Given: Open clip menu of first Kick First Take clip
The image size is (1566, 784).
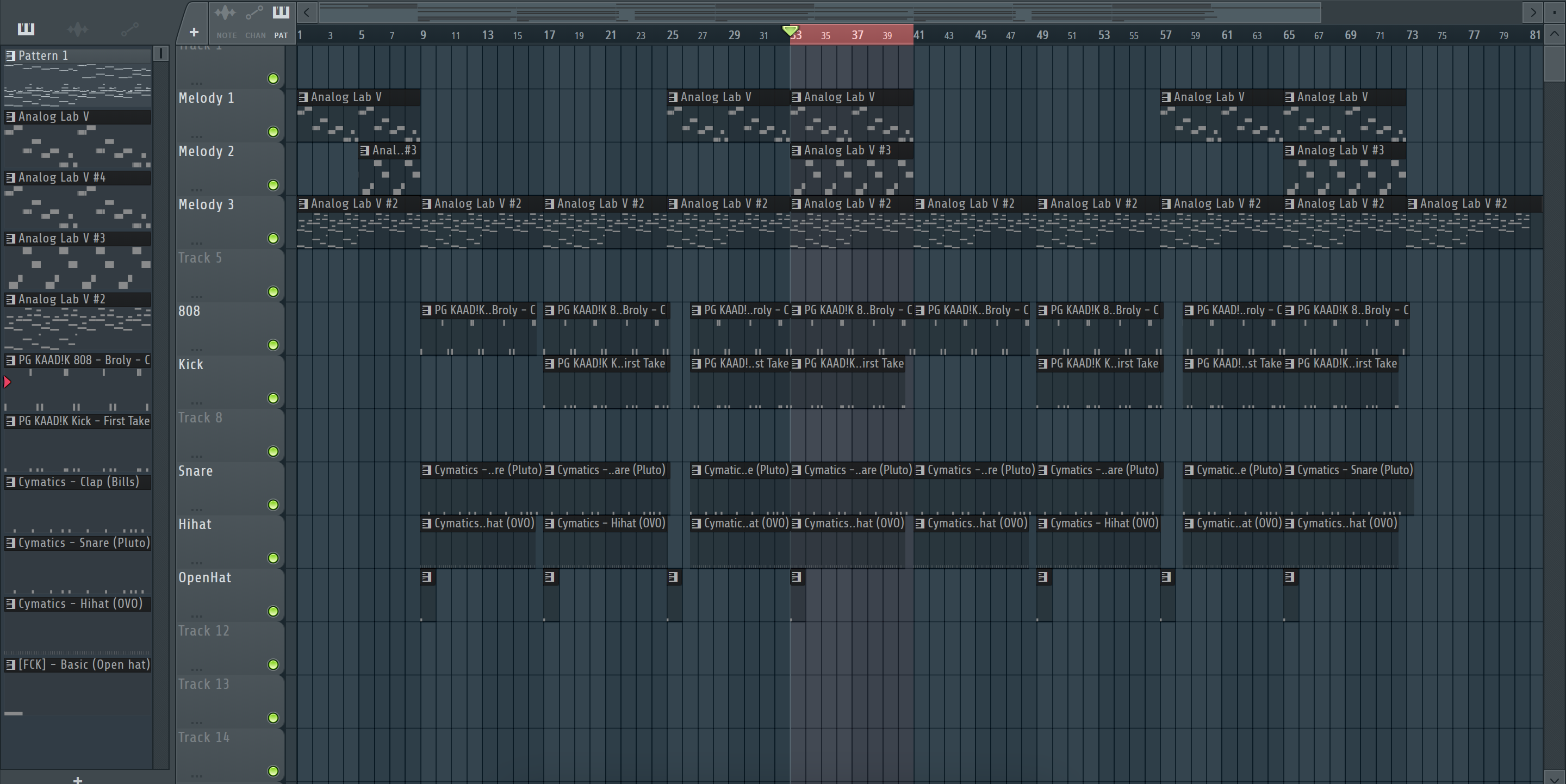Looking at the screenshot, I should 550,363.
